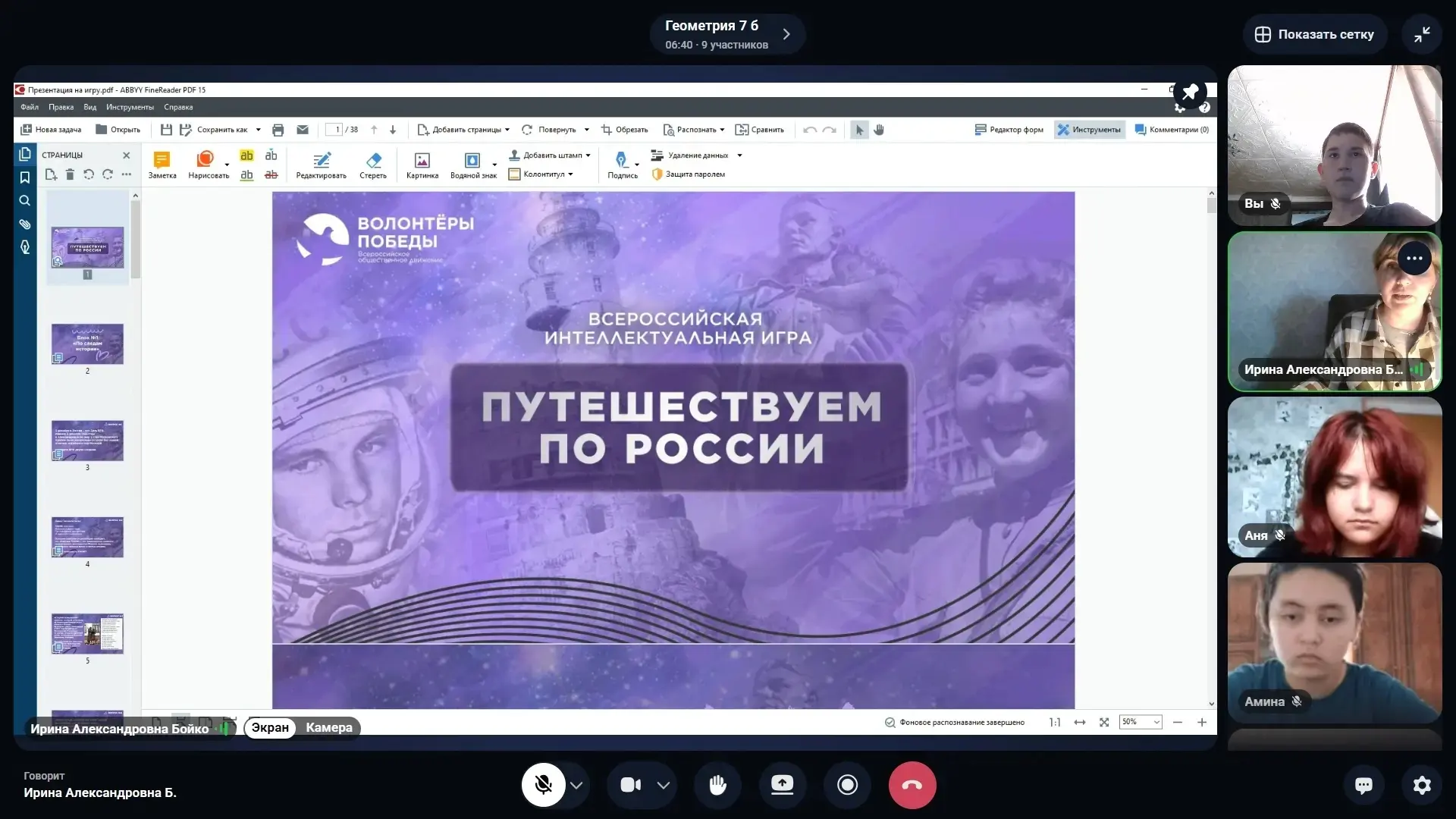Click the save disk icon
The height and width of the screenshot is (819, 1456).
coord(166,130)
